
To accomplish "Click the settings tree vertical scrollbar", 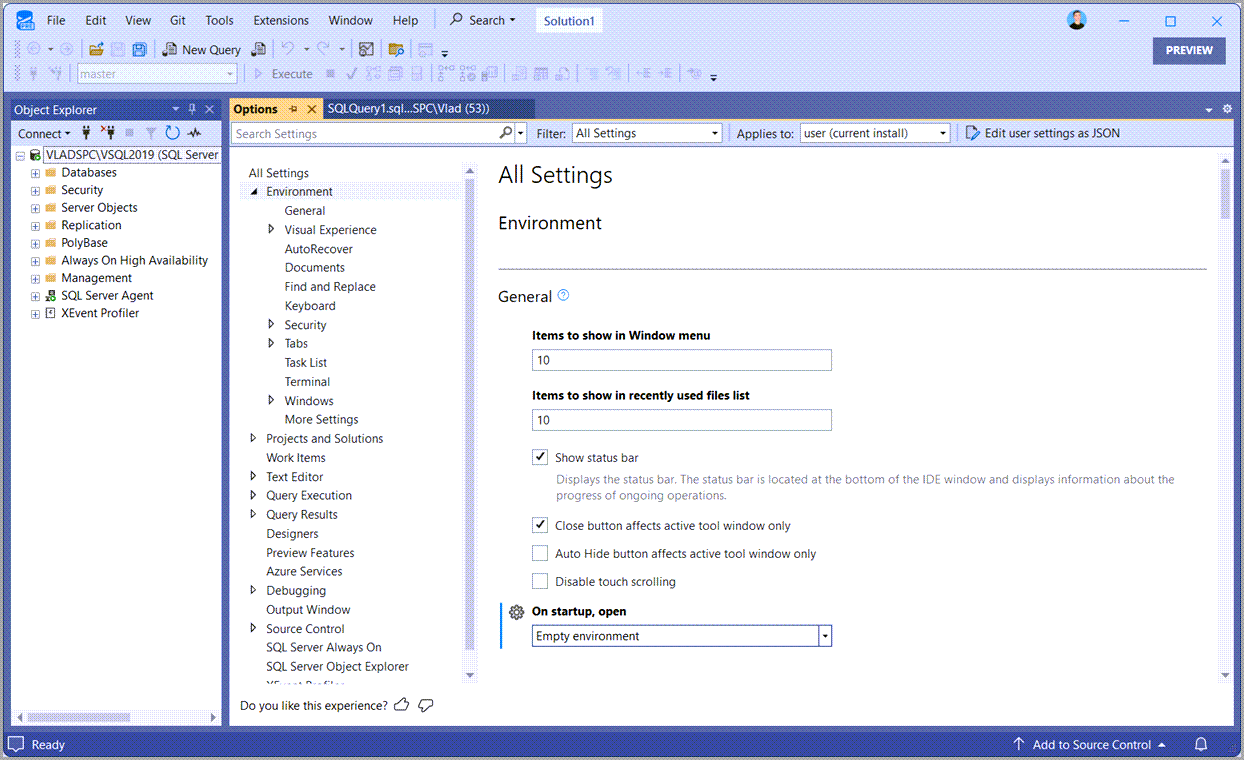I will tap(470, 415).
